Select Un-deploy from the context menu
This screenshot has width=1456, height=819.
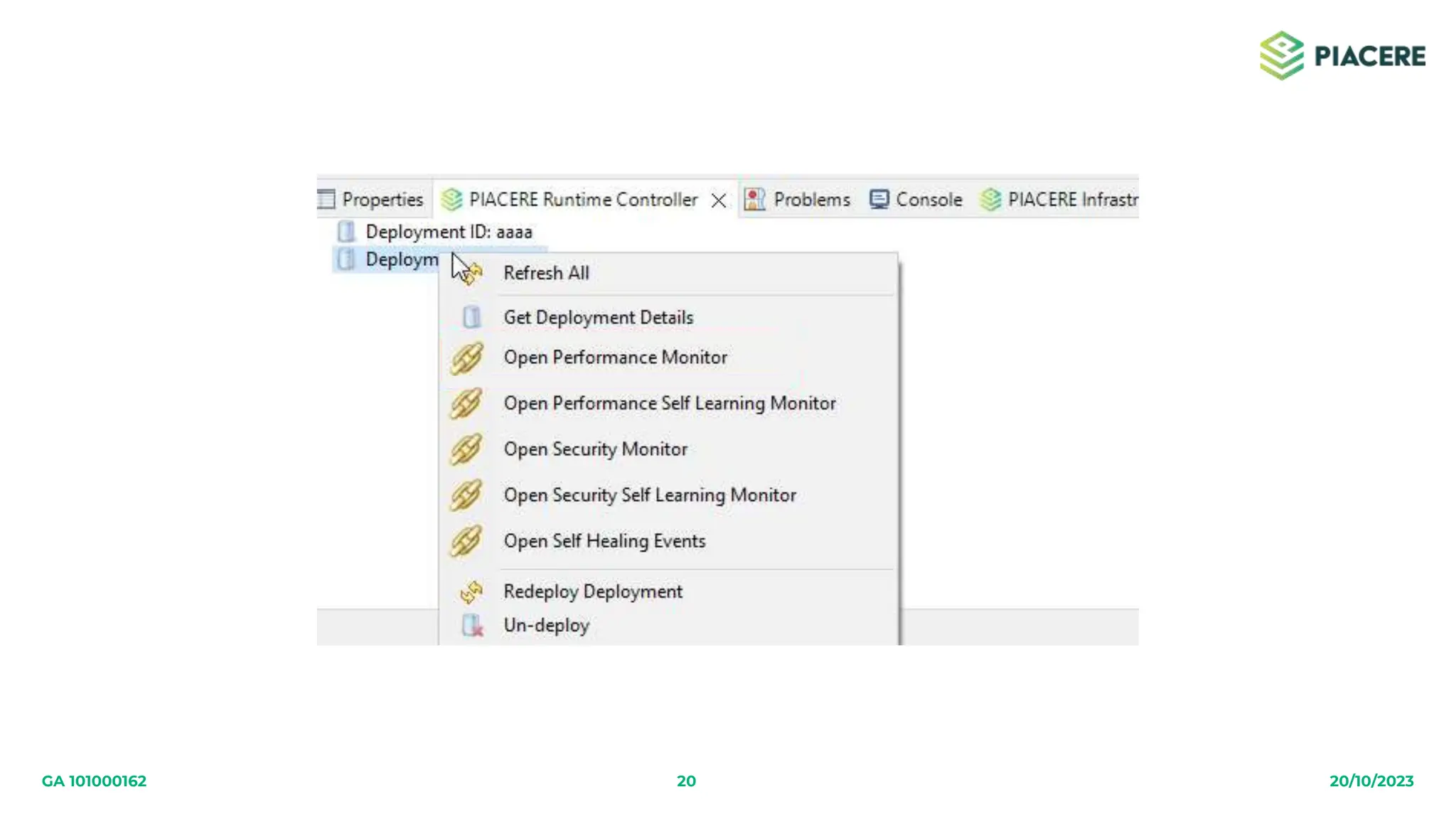(x=546, y=626)
